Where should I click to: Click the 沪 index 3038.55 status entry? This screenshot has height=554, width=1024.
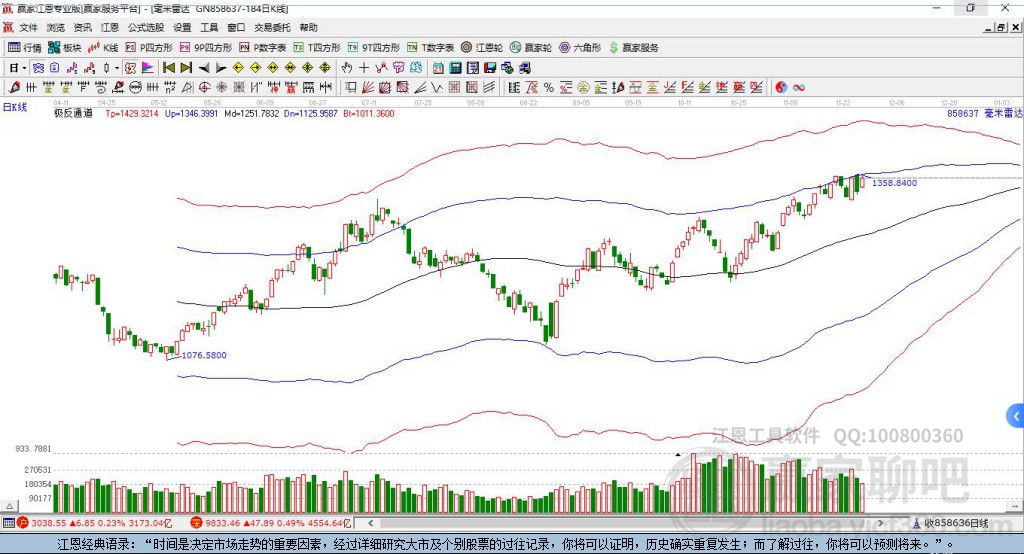94,523
